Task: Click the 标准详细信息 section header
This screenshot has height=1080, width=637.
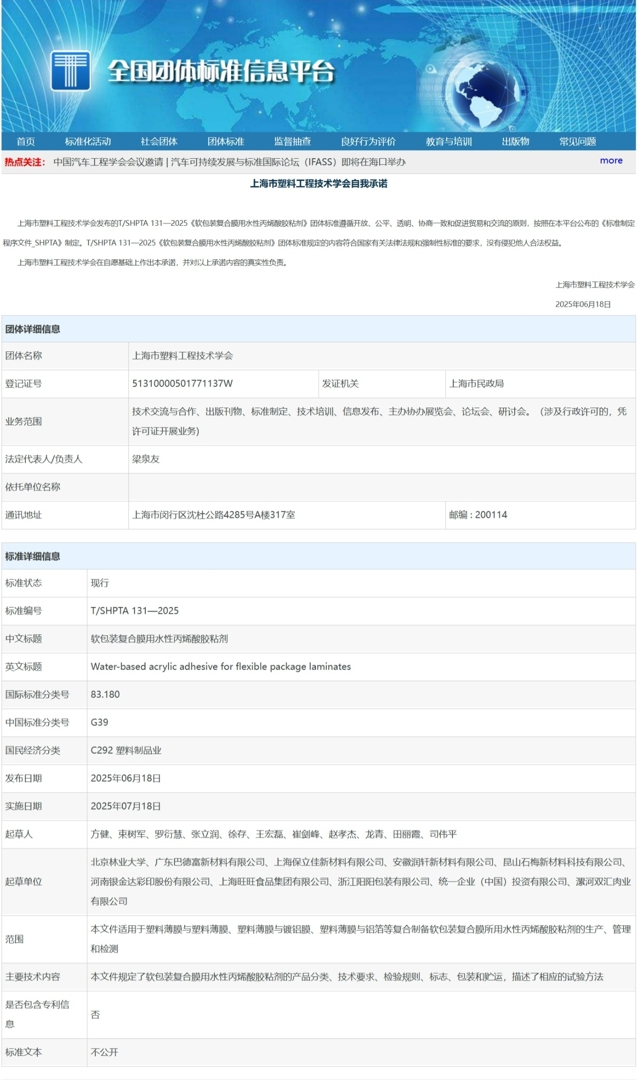Action: 33,556
